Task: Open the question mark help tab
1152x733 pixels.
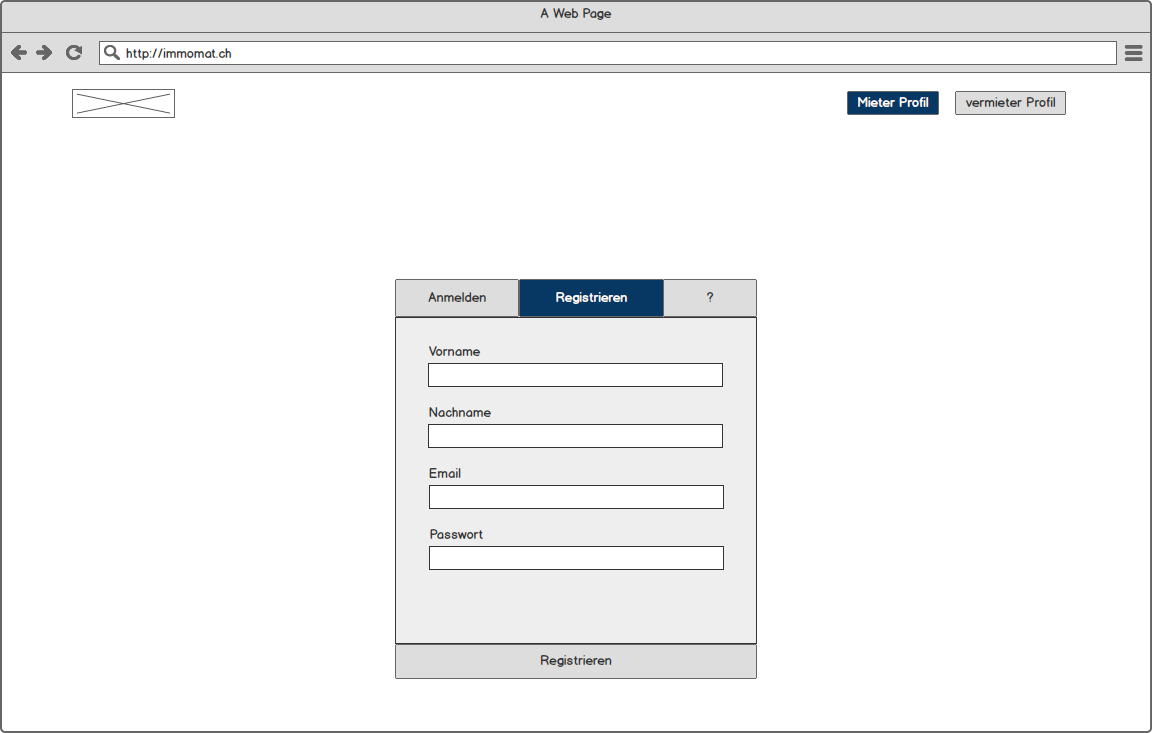Action: pos(710,298)
